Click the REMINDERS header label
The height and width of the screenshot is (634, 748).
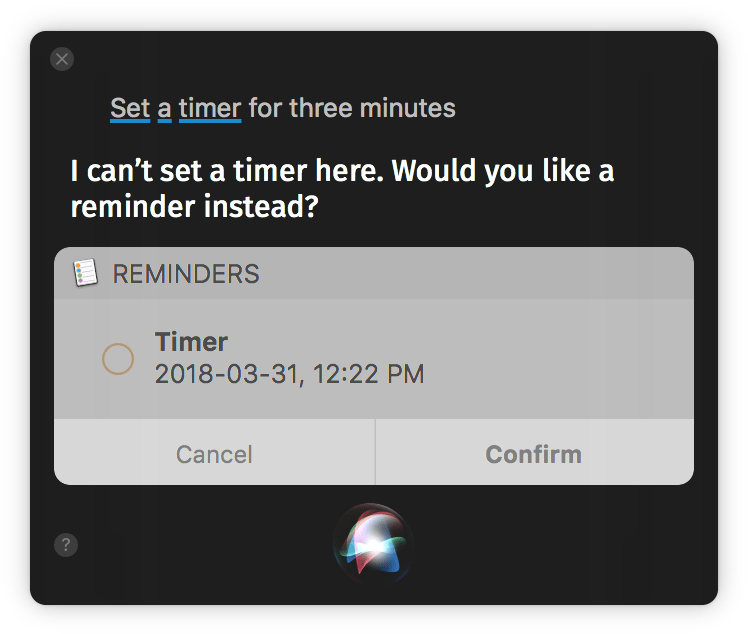tap(186, 274)
